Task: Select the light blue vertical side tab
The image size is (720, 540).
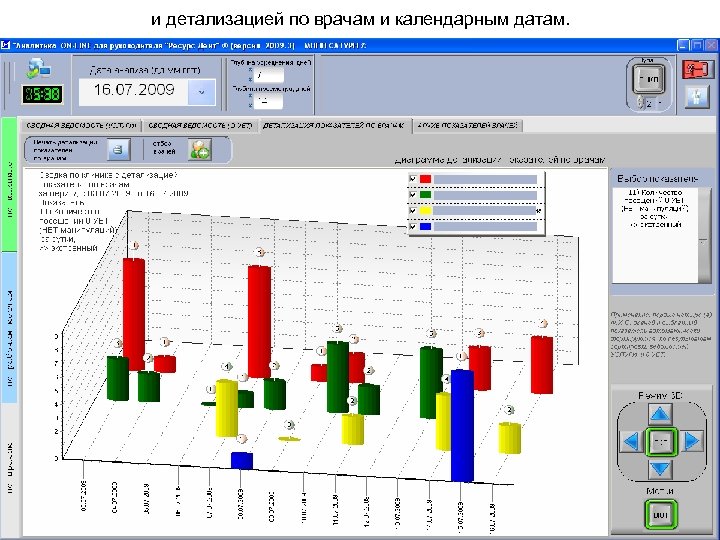Action: (x=9, y=328)
